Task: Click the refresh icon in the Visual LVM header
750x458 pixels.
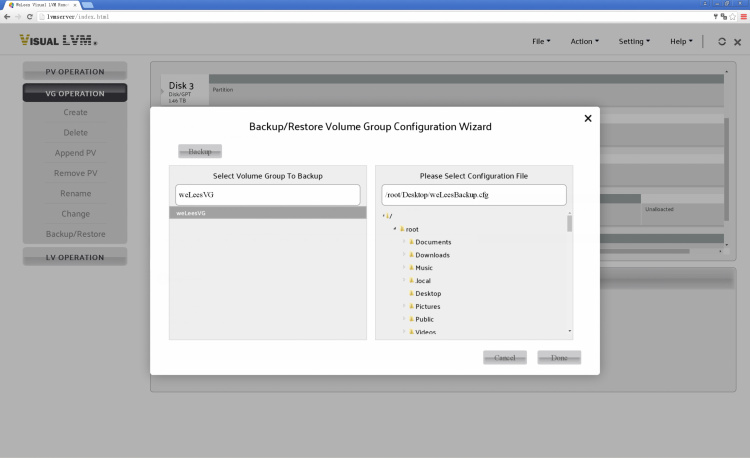Action: click(x=722, y=41)
